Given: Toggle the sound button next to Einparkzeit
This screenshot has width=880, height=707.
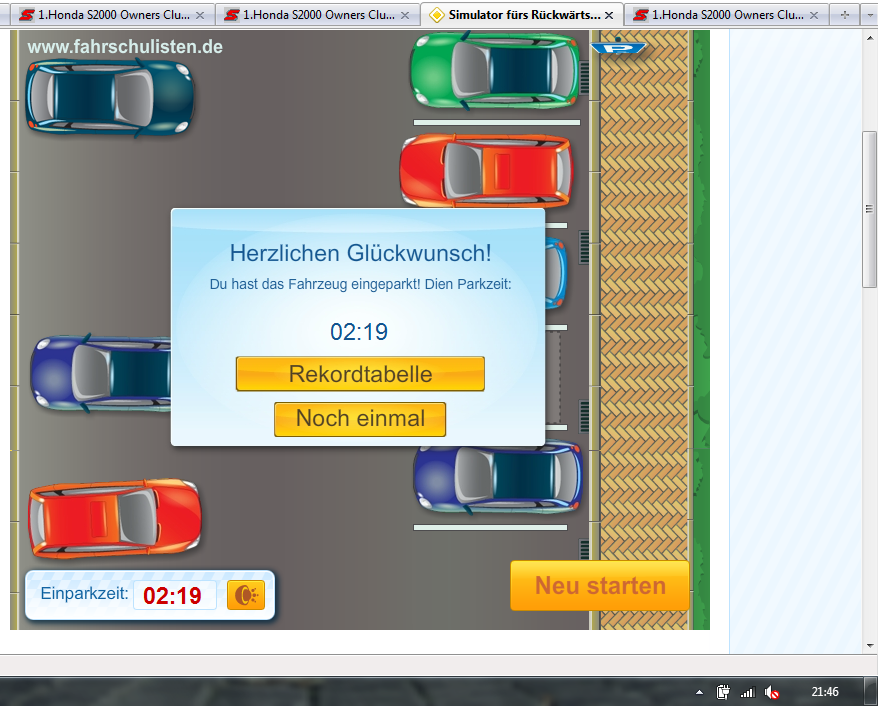Looking at the screenshot, I should tap(245, 595).
